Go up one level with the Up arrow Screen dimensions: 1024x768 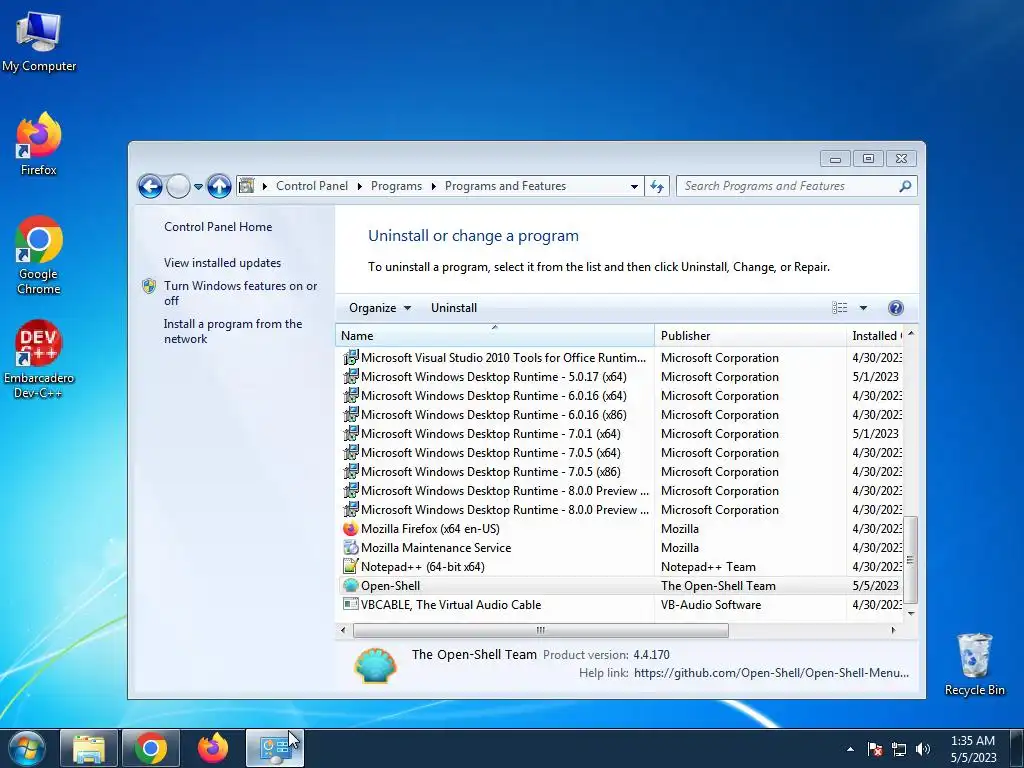[219, 187]
